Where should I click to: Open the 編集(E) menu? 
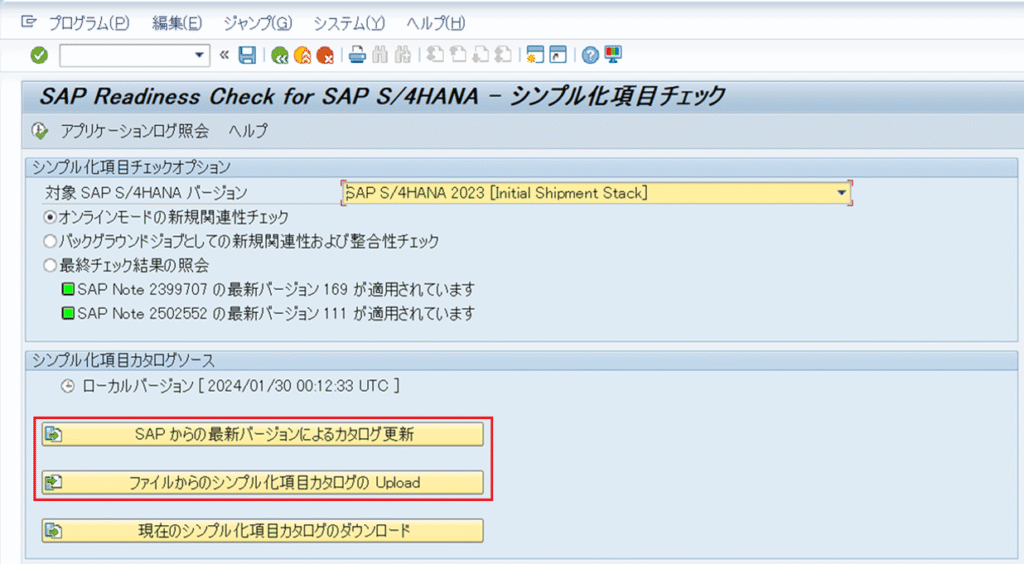(x=177, y=24)
